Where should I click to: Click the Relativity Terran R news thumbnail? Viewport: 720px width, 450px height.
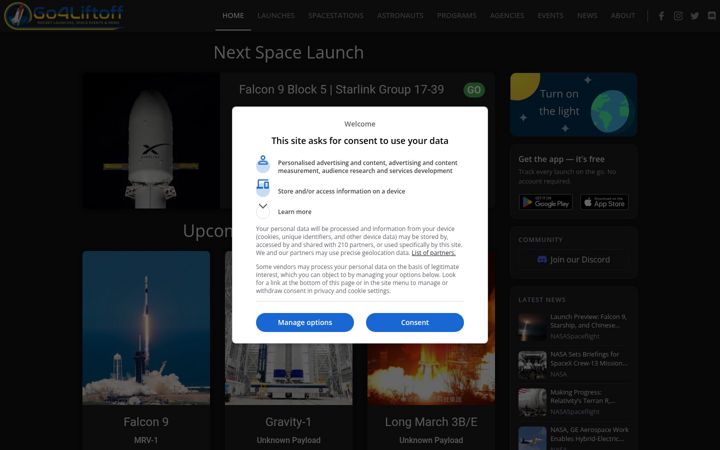532,402
